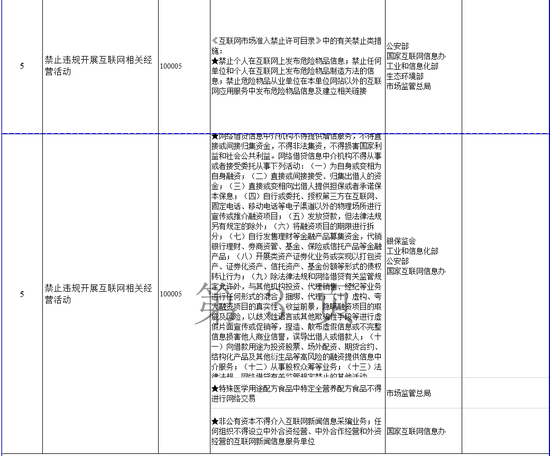Click 国家互联网信息办 beside the 非公有资本 measure

pos(416,431)
